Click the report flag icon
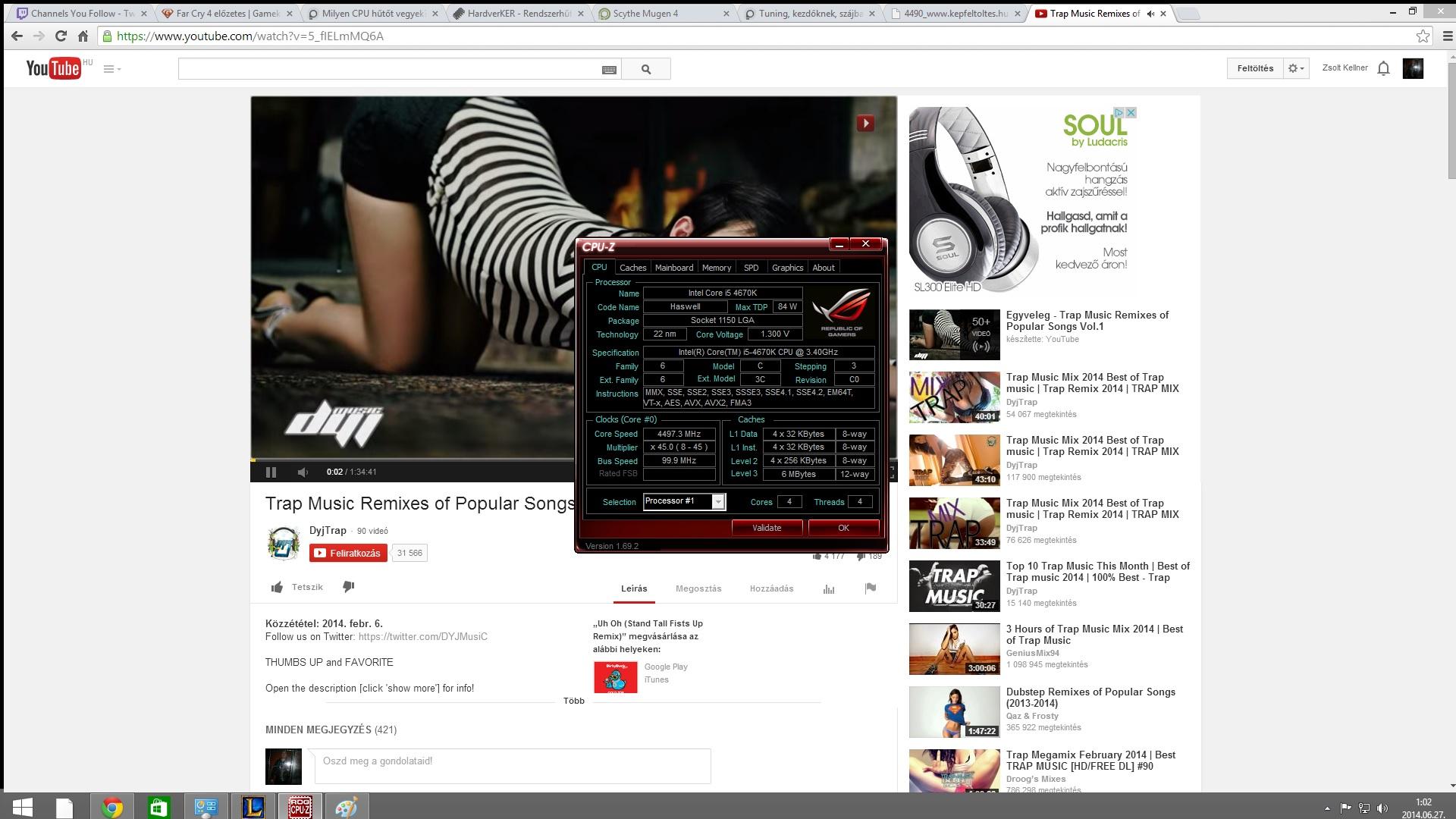The width and height of the screenshot is (1456, 819). pyautogui.click(x=871, y=588)
